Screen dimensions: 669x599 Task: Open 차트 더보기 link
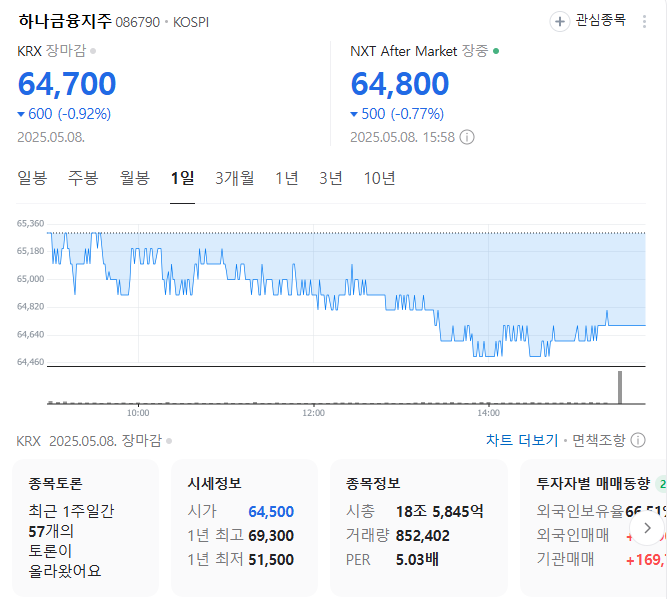(x=522, y=440)
